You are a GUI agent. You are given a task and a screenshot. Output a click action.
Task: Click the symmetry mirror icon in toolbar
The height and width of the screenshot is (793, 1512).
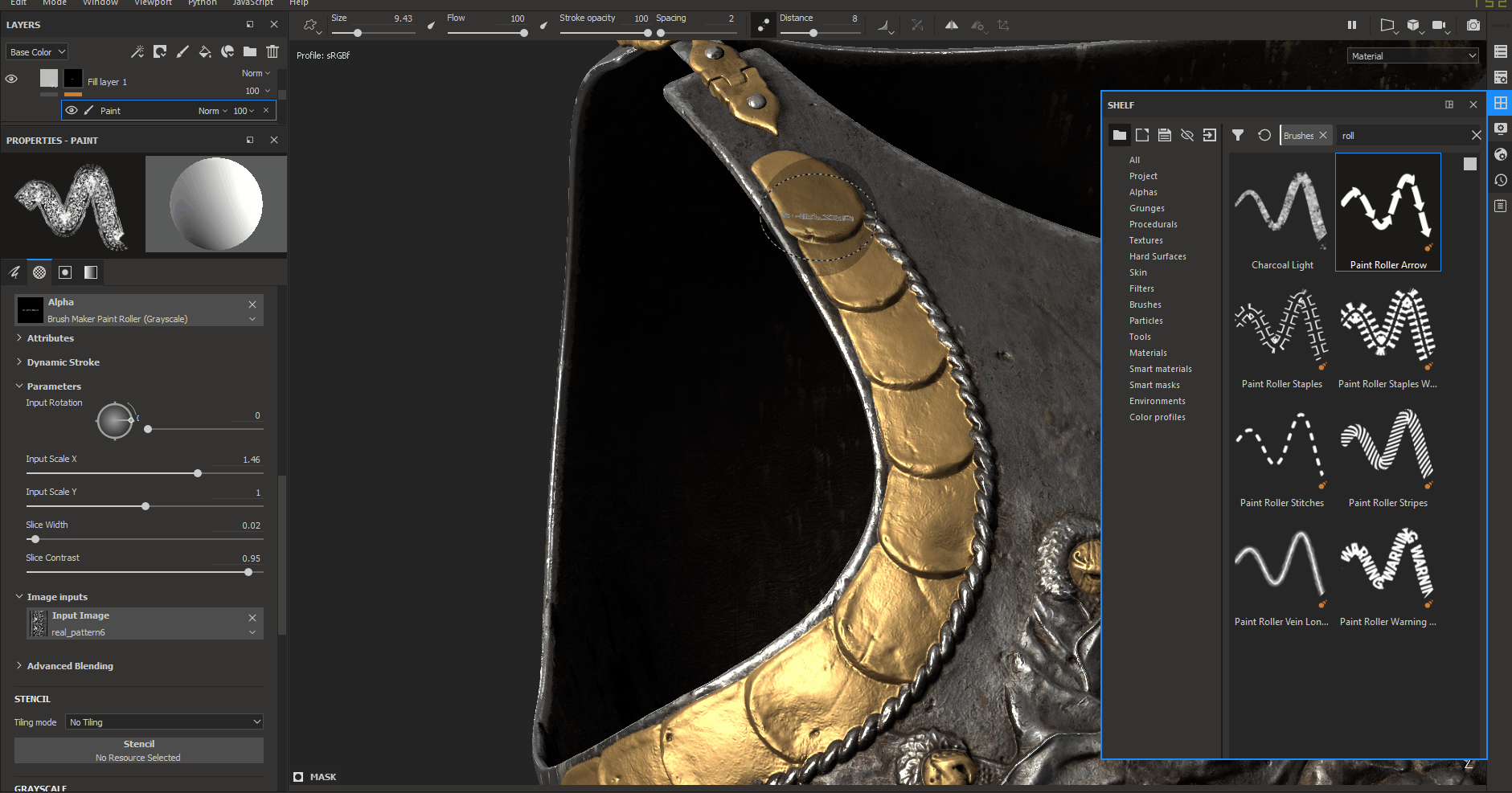click(952, 26)
